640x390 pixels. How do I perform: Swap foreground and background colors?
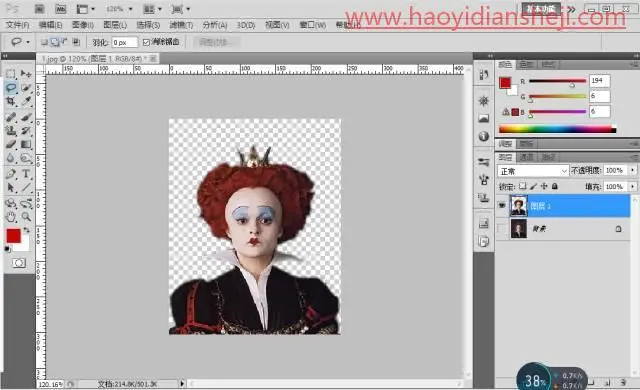(27, 230)
